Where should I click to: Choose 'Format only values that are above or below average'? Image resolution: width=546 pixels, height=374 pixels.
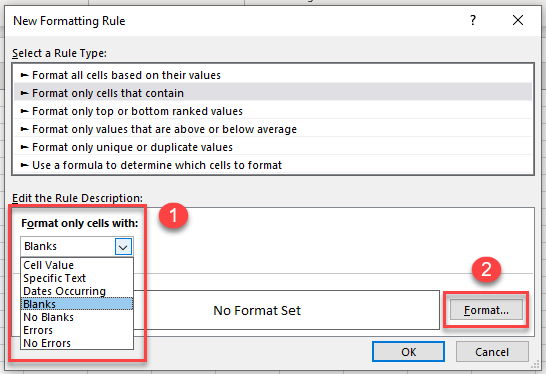pos(273,129)
